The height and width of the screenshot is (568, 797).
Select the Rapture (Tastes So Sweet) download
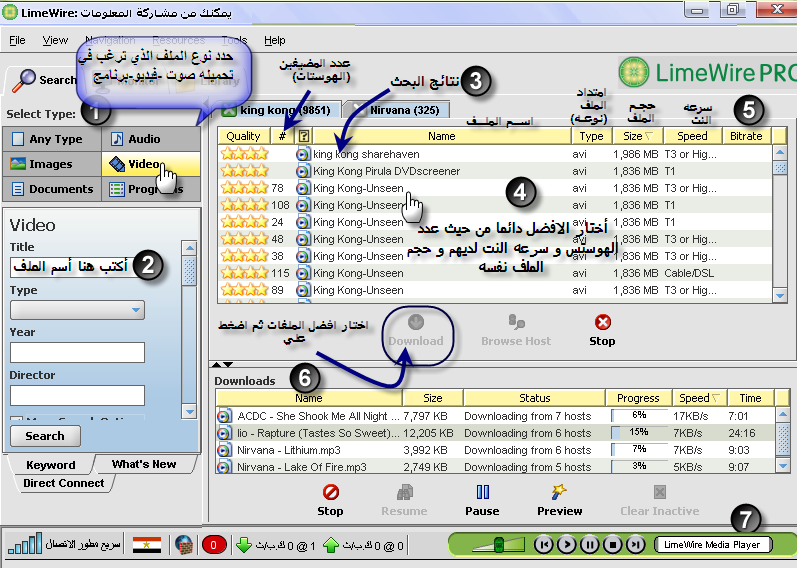(x=496, y=433)
